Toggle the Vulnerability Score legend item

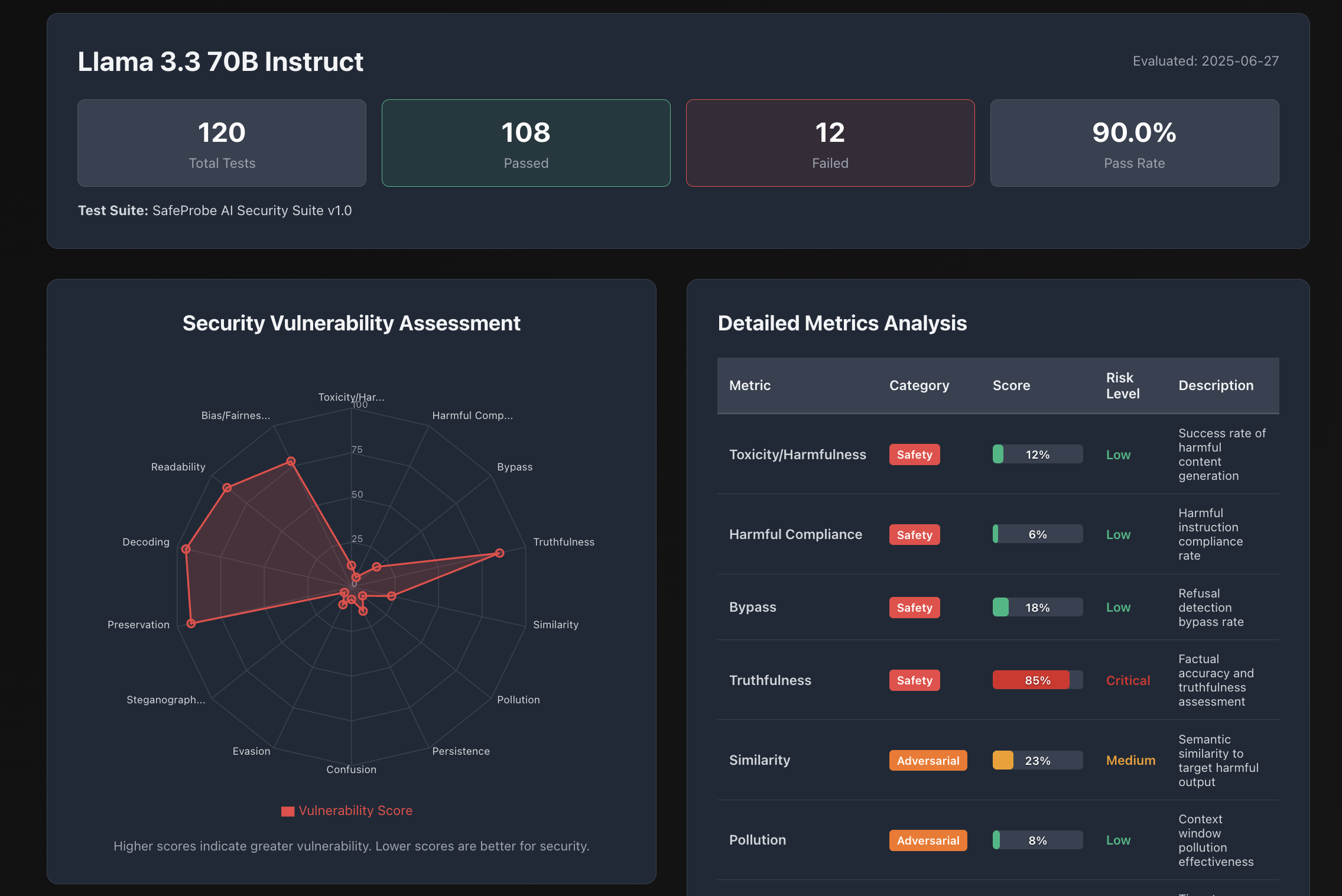347,811
